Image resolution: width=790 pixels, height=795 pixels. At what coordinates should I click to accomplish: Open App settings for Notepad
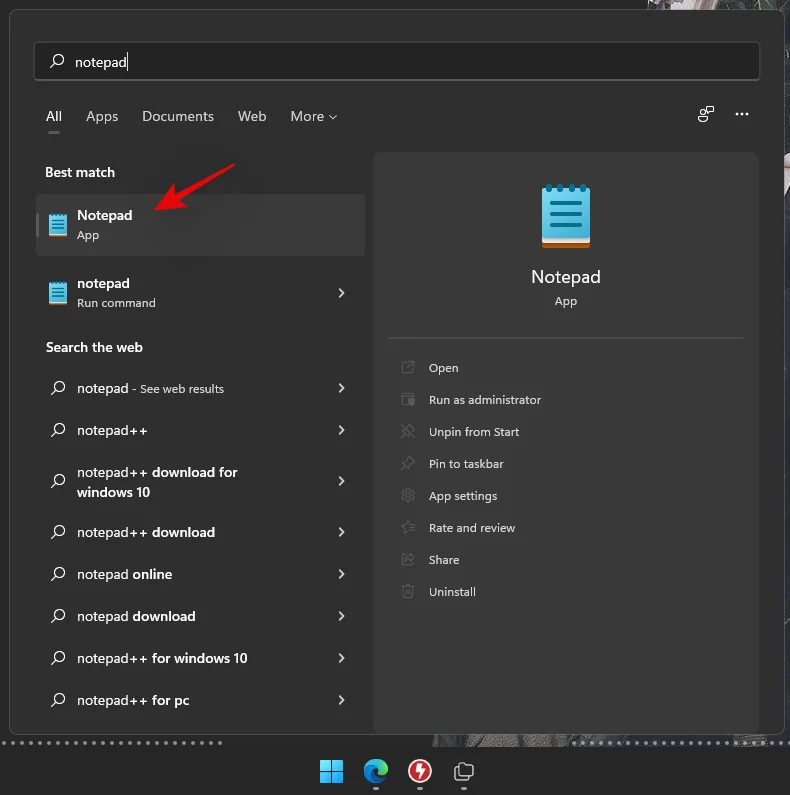coord(463,496)
